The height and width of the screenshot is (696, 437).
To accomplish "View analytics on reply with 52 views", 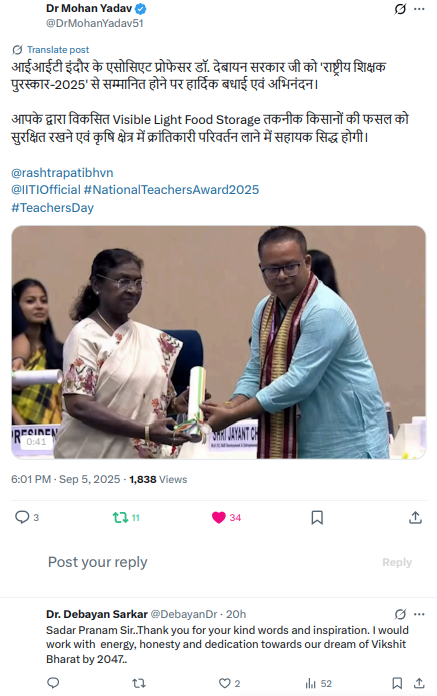I will 318,684.
